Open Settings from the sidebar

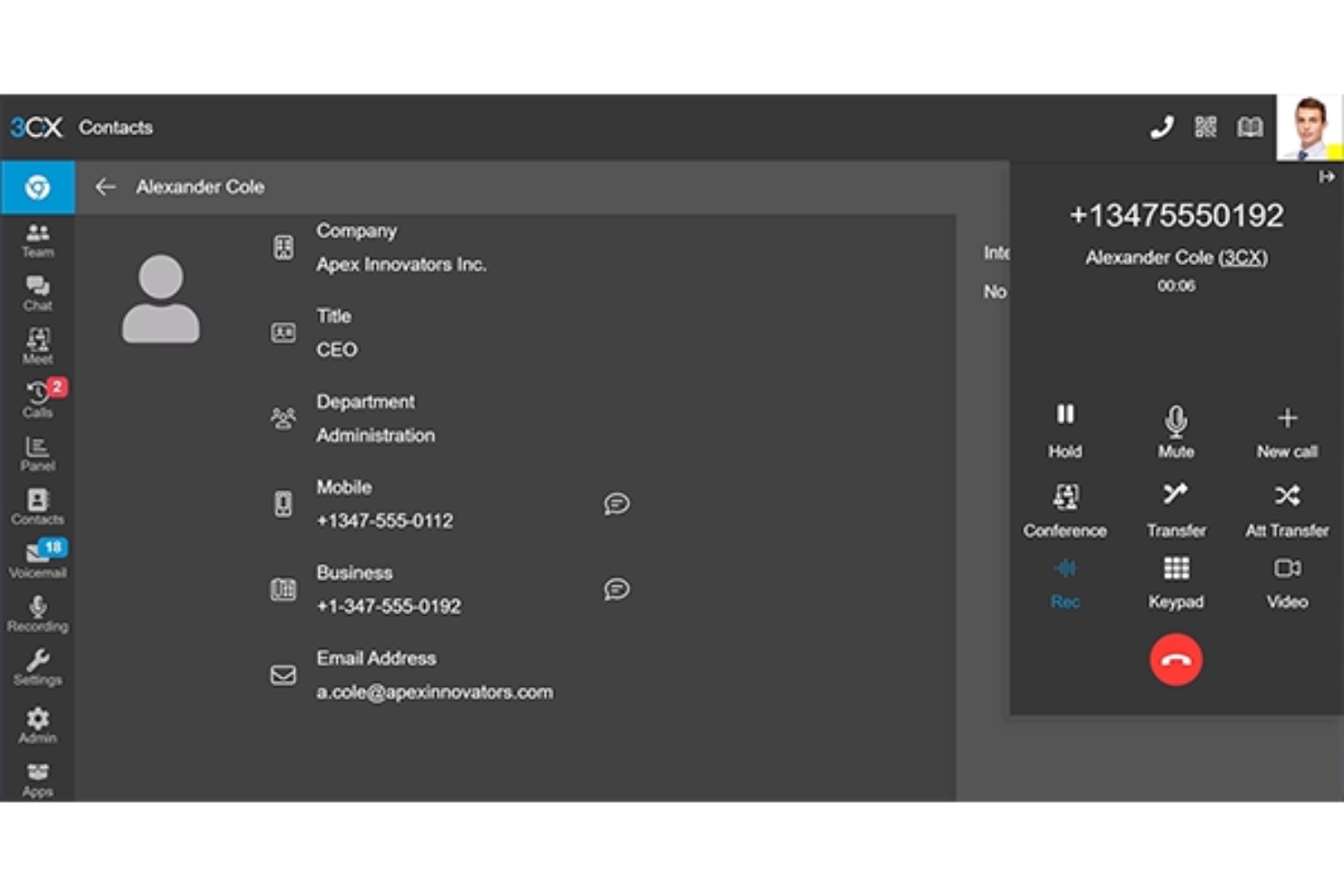pyautogui.click(x=37, y=665)
